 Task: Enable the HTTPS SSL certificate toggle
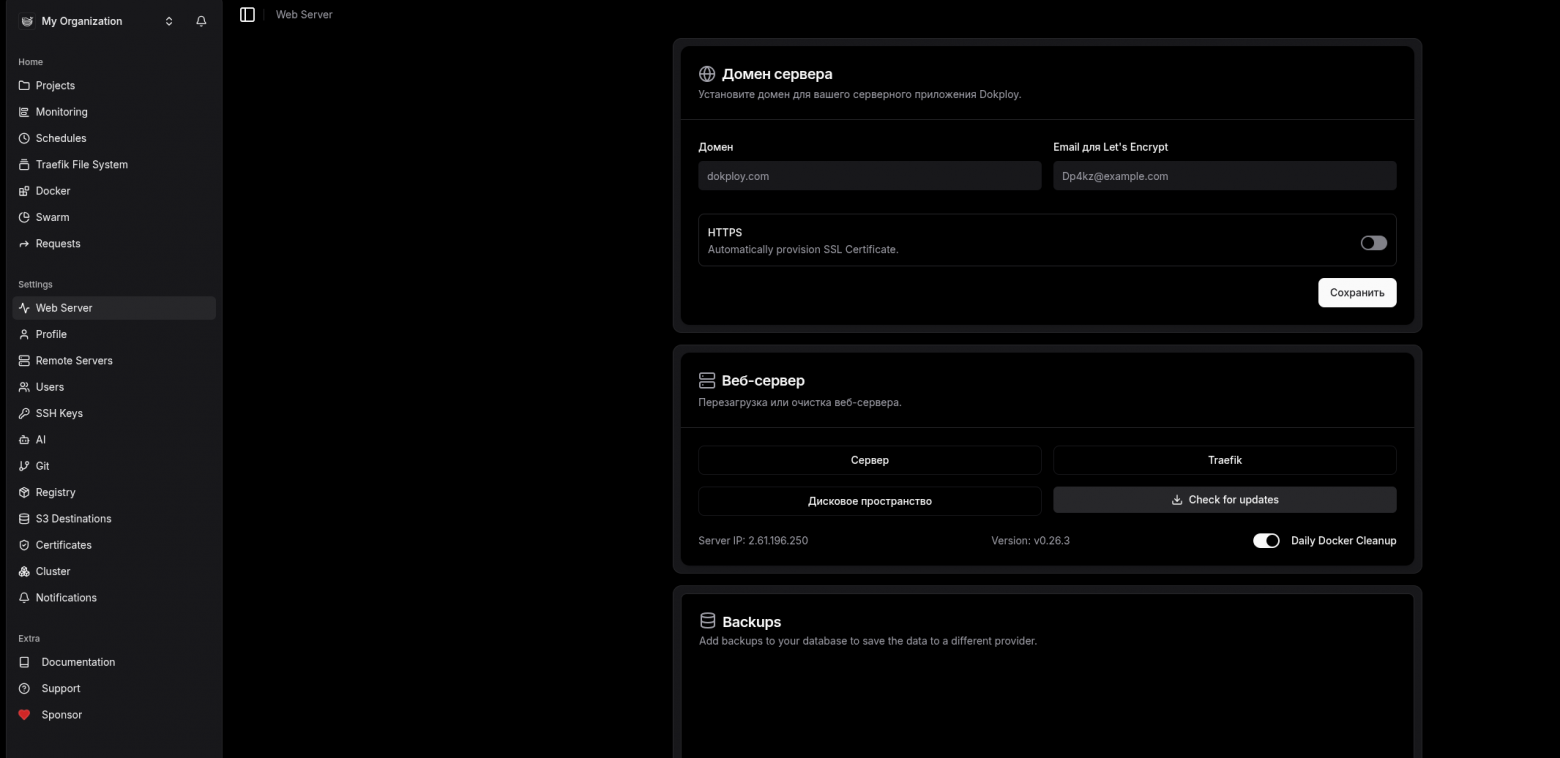pos(1373,242)
